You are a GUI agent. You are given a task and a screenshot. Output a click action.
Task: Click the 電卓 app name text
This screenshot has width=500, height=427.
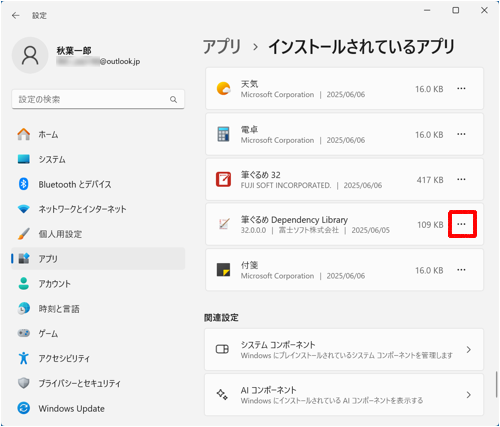pyautogui.click(x=249, y=129)
